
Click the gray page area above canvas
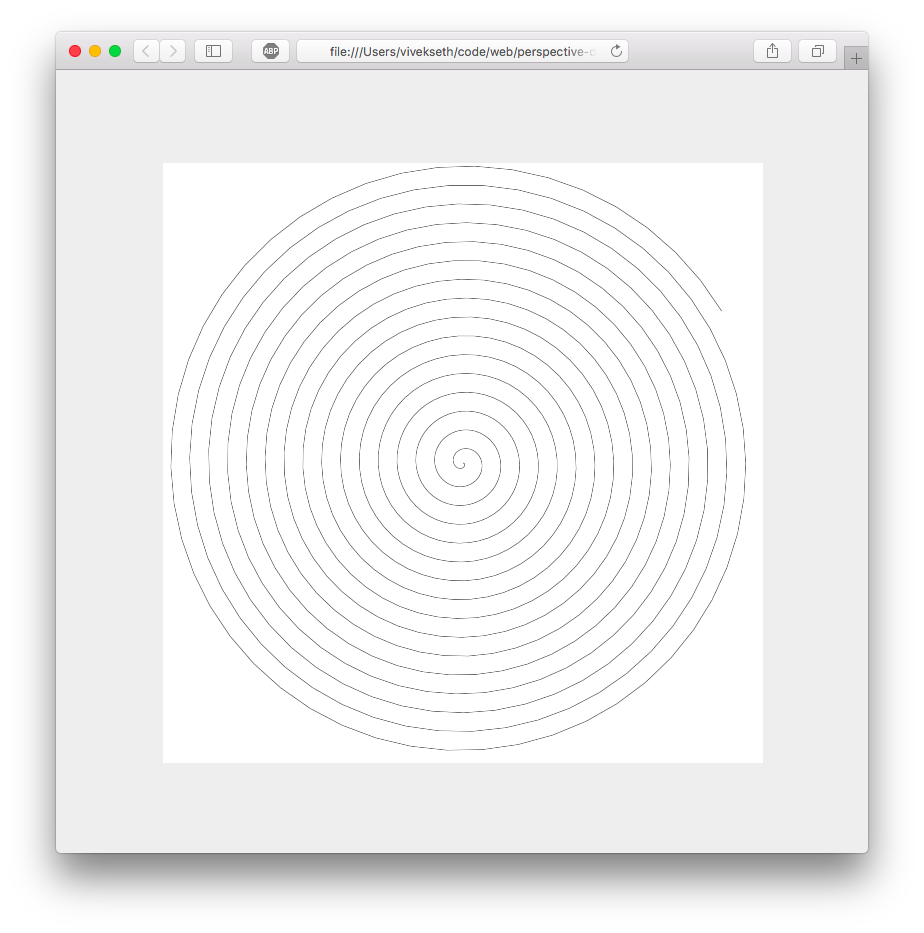462,115
